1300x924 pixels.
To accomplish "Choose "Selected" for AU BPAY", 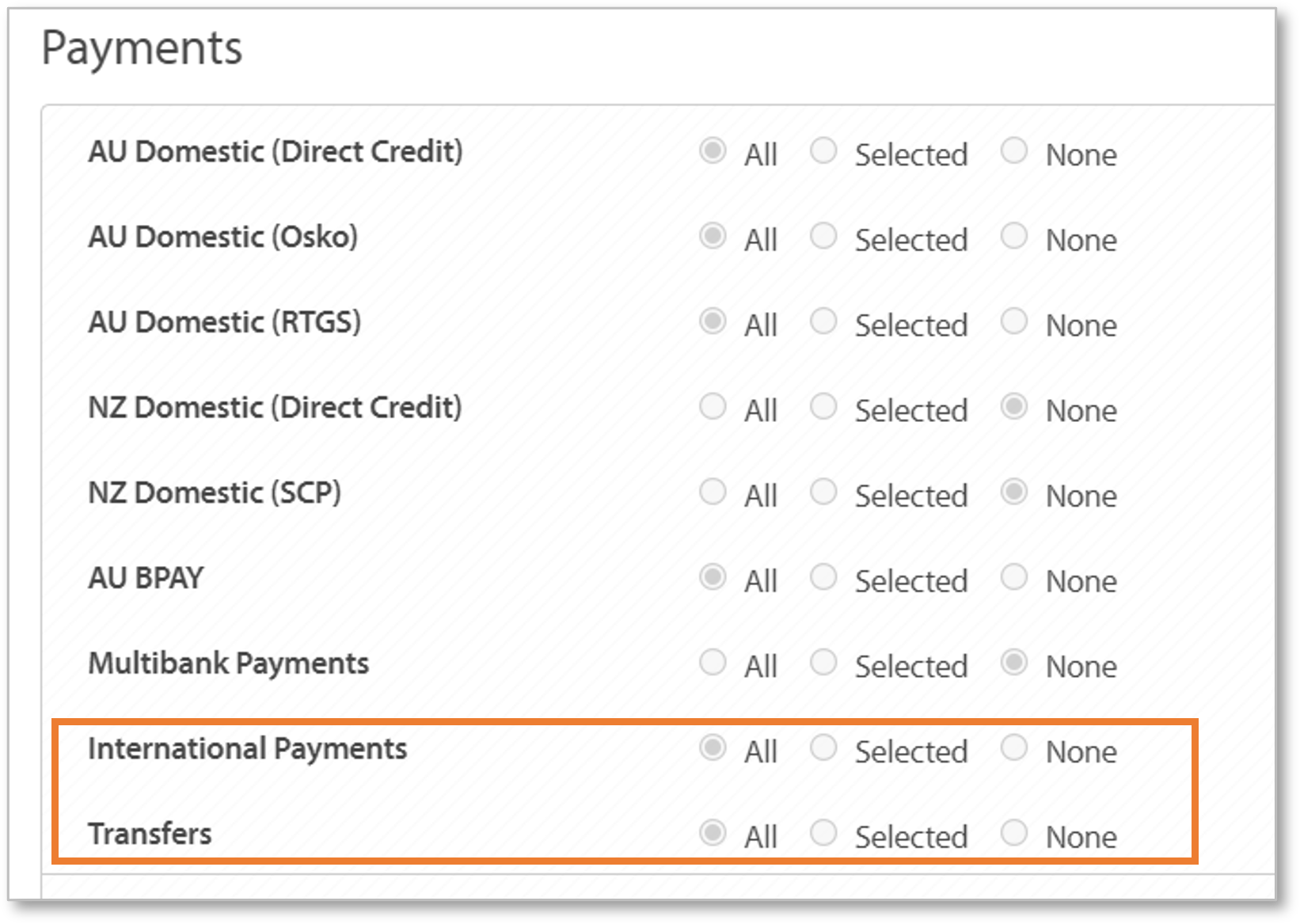I will point(823,577).
